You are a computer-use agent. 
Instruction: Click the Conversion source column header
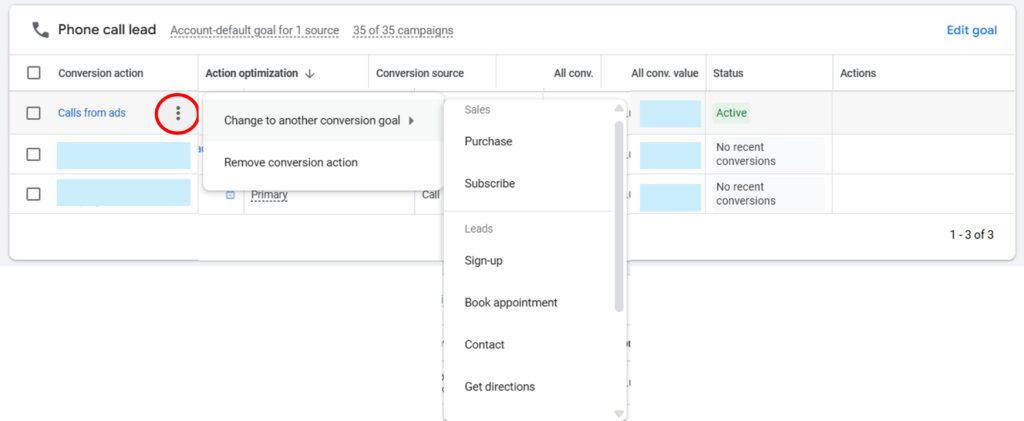[x=420, y=73]
